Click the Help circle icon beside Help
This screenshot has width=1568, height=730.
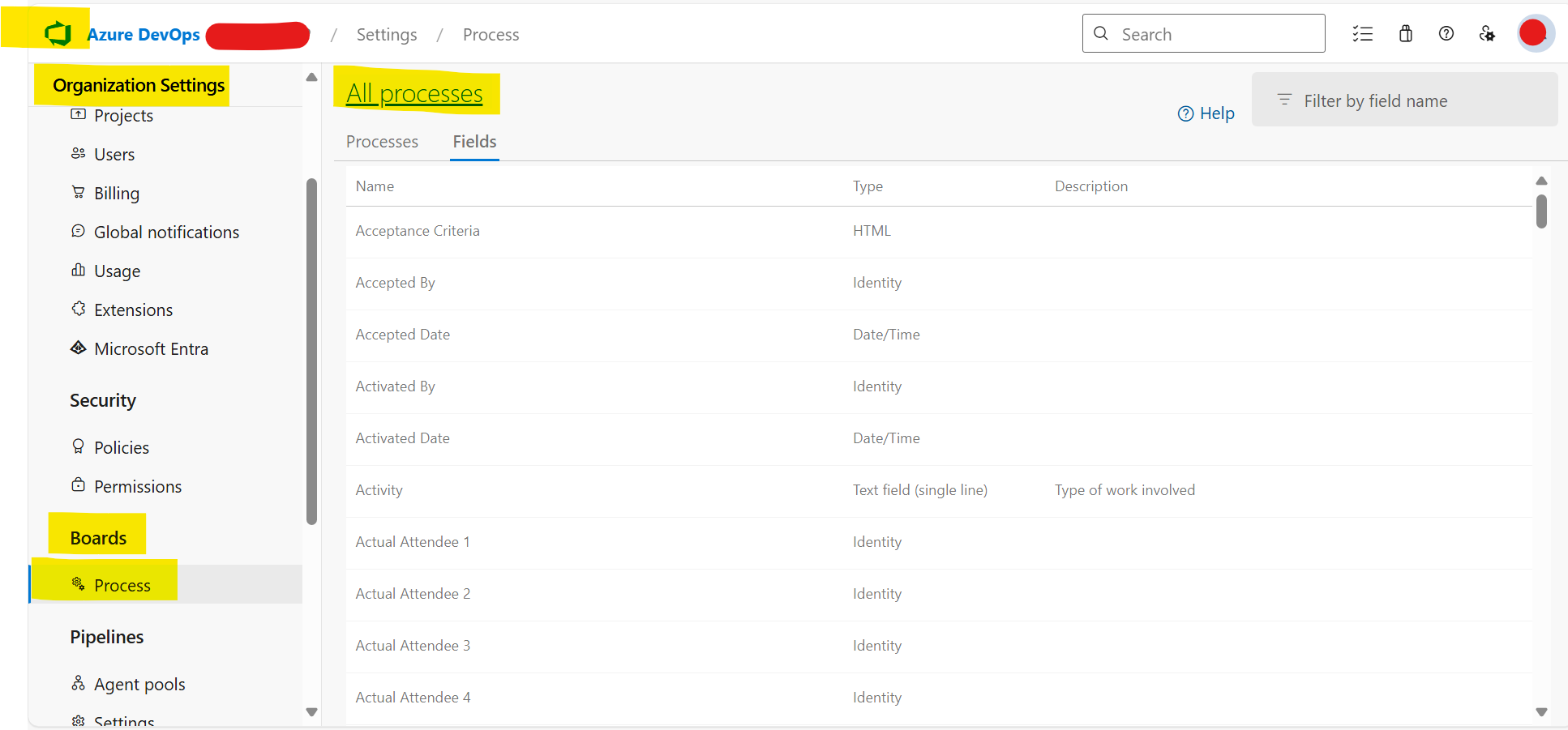coord(1185,113)
